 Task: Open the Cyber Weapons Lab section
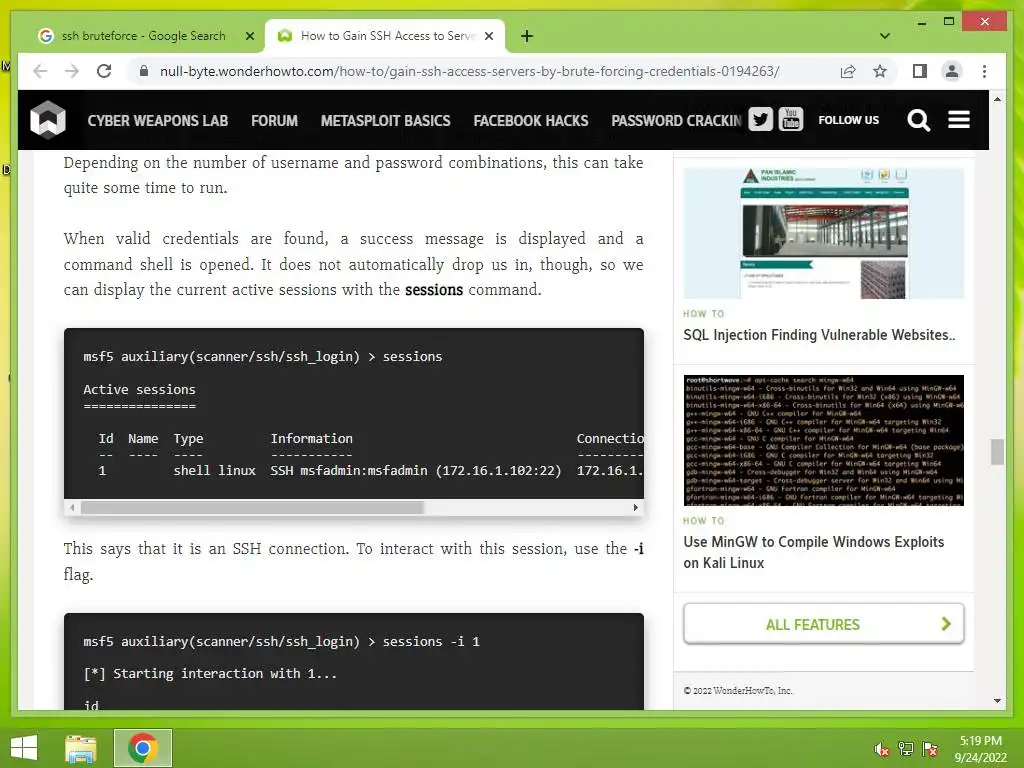(x=157, y=121)
